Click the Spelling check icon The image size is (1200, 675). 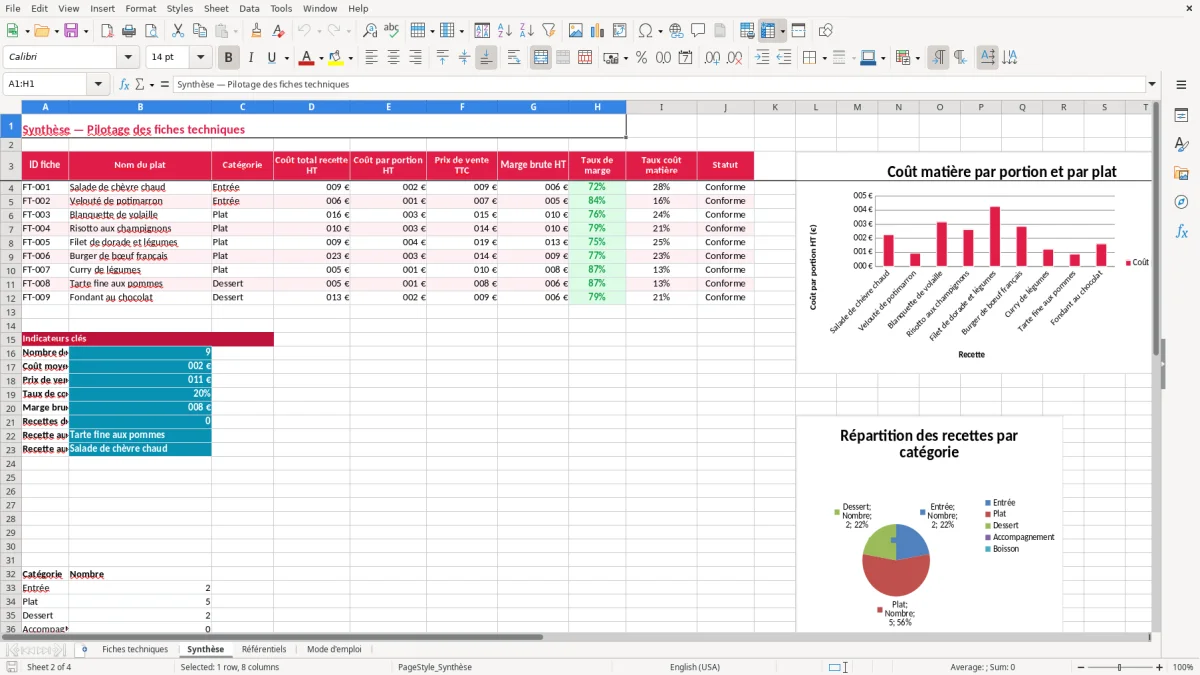[391, 31]
